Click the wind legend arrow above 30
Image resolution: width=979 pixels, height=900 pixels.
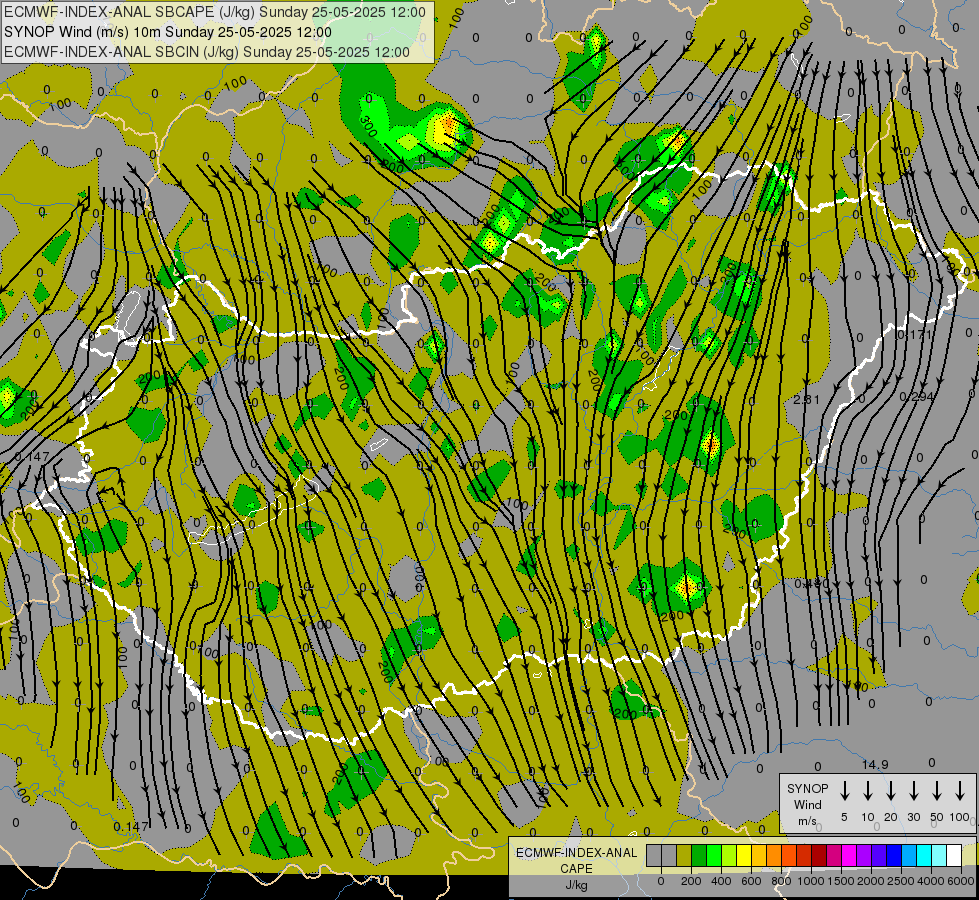click(x=913, y=791)
